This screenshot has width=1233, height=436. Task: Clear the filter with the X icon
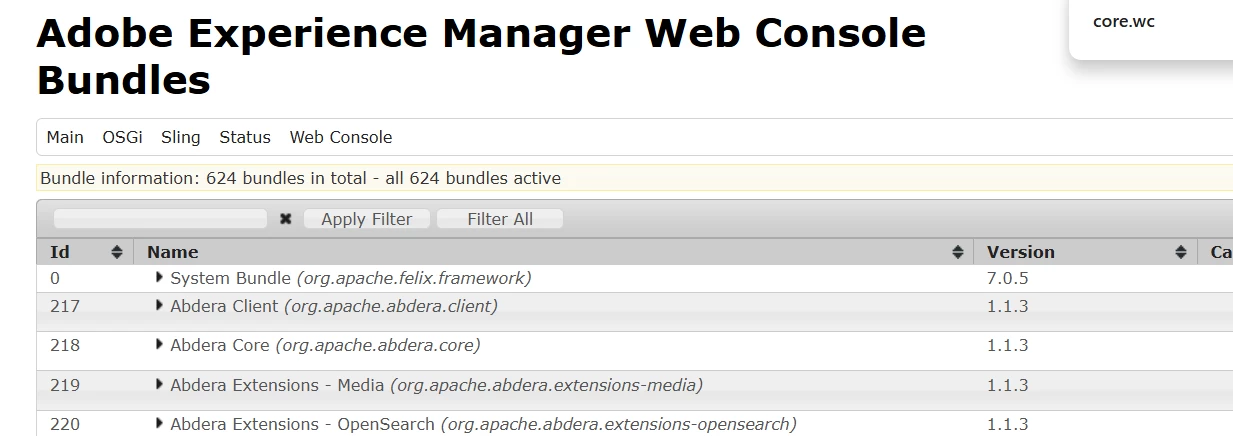285,219
